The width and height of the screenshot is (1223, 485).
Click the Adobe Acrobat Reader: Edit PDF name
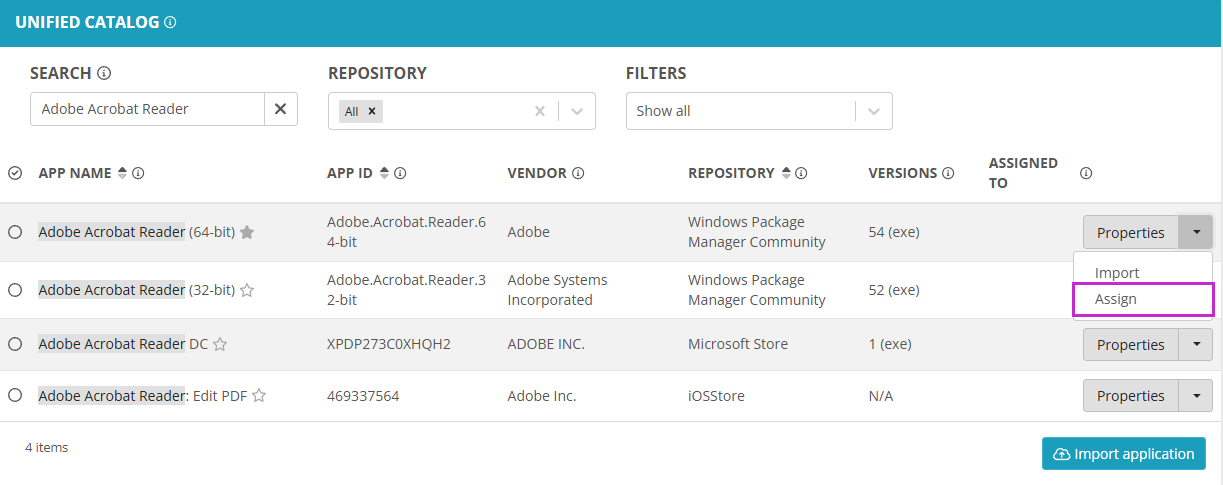142,396
